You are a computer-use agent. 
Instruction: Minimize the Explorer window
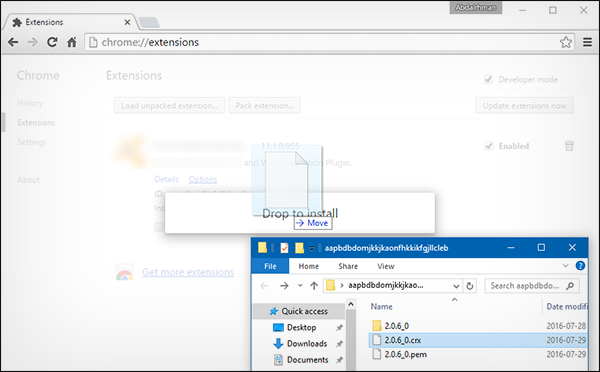(x=511, y=248)
